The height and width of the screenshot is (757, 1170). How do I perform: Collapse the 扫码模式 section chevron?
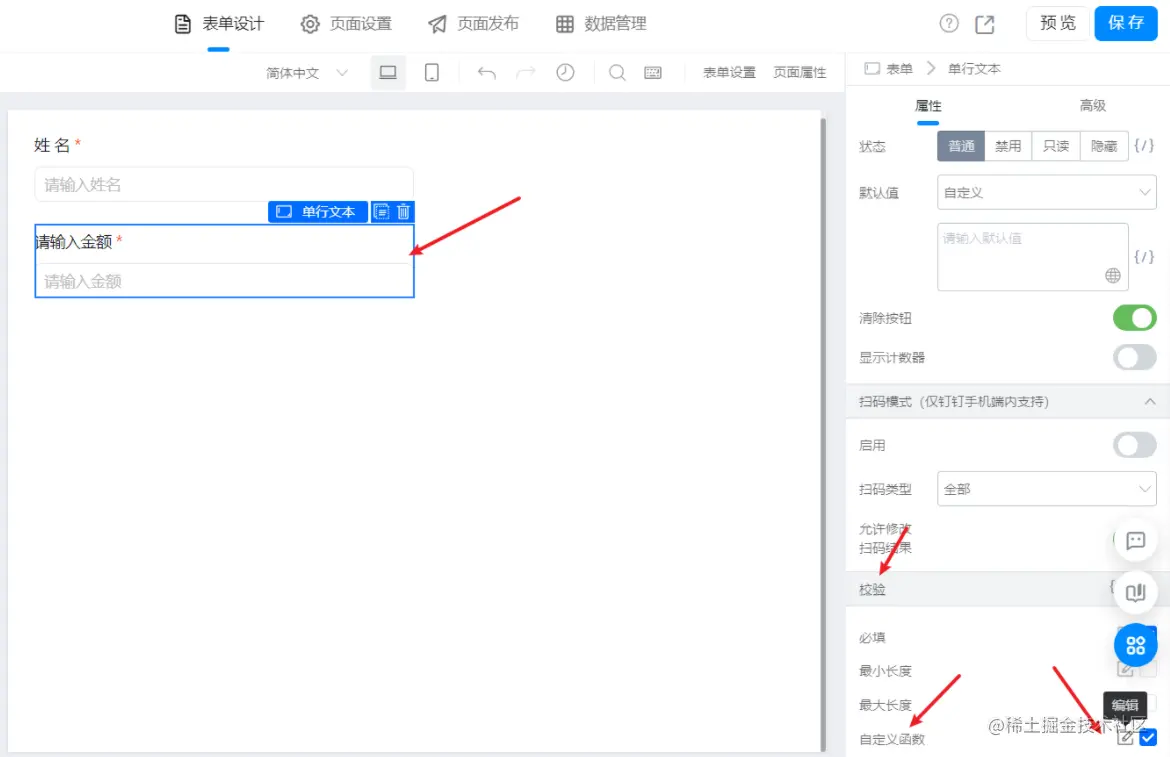(x=1148, y=401)
